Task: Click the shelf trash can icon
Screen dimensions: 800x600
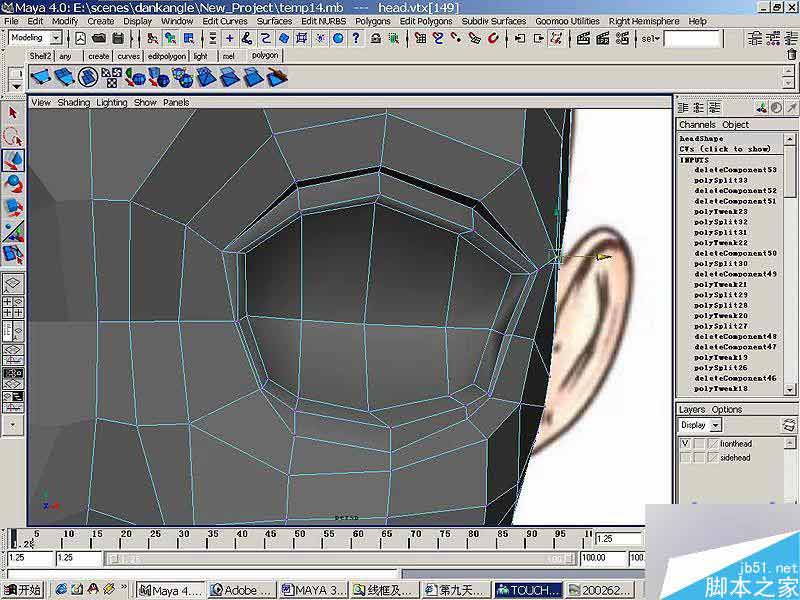Action: [791, 54]
